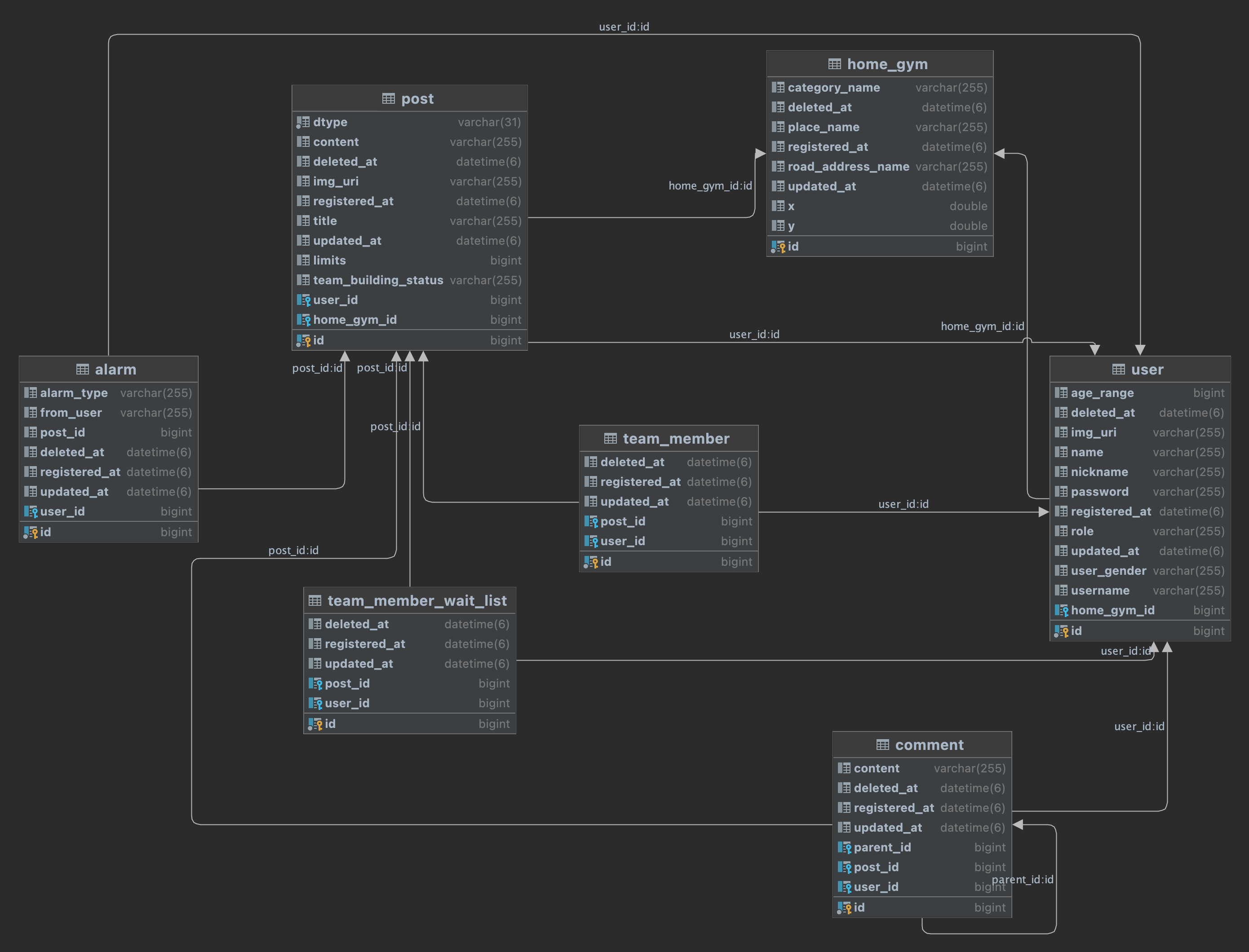Click foreign key icon of alarm user_id
Screen dimensions: 1249x952
point(30,512)
